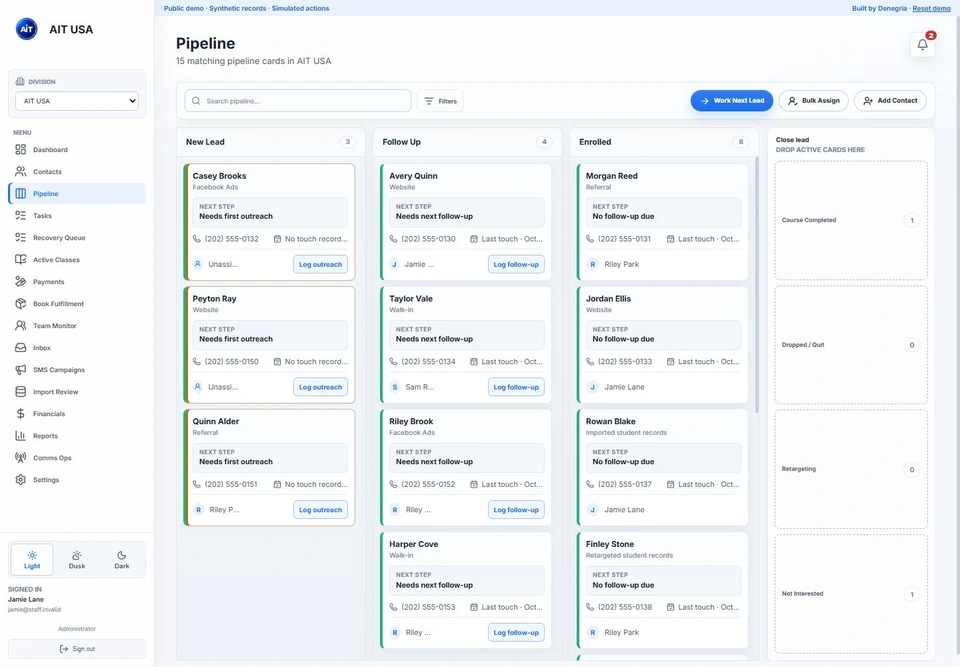The image size is (960, 667).
Task: Click the Enrolled column scrollbar
Action: (x=757, y=285)
